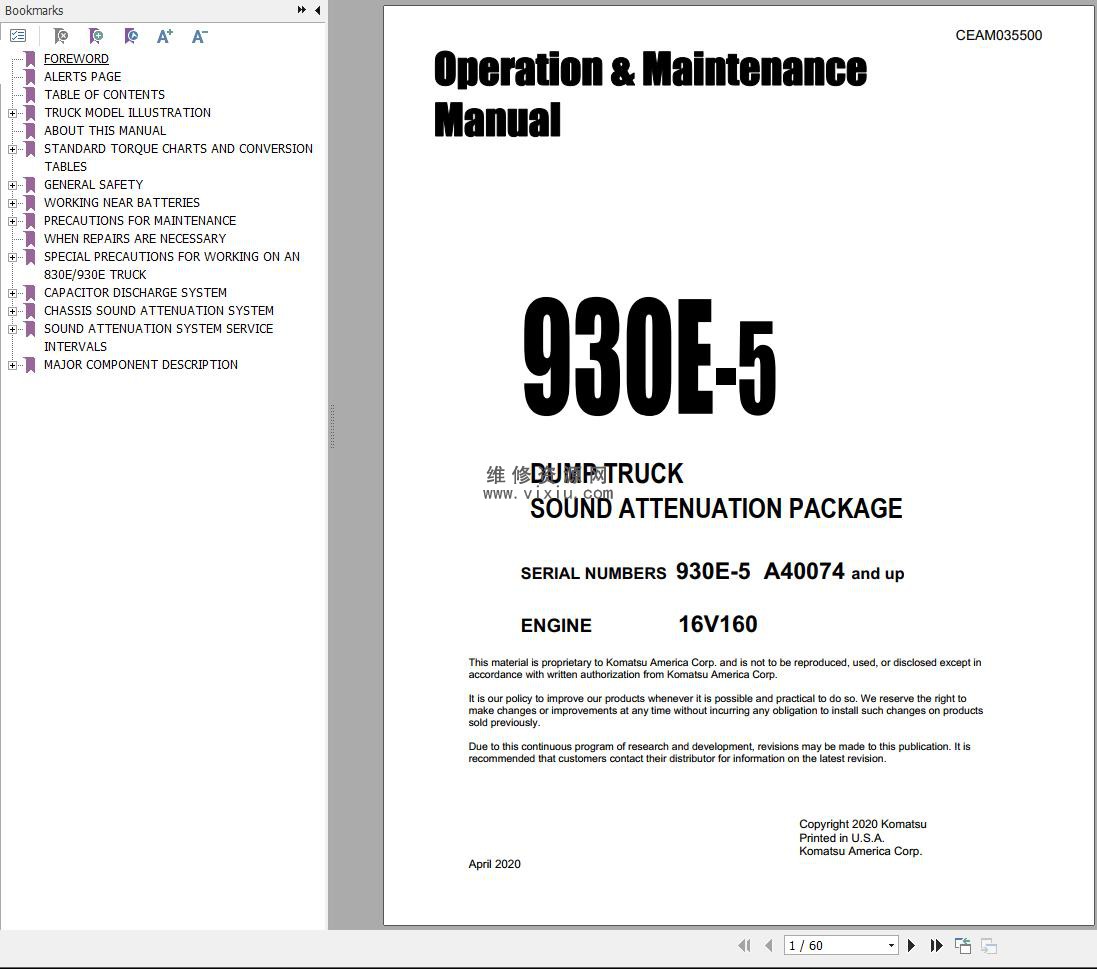
Task: Click the GENERAL SAFETY bookmark ribbon icon
Action: [x=30, y=185]
